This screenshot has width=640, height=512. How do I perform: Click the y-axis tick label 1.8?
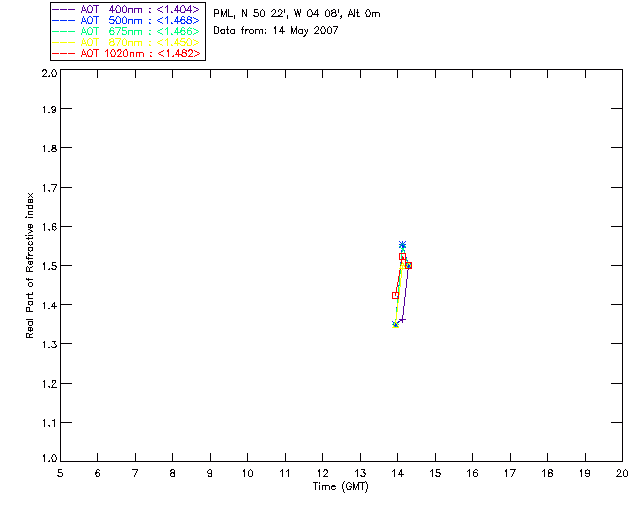pyautogui.click(x=50, y=148)
